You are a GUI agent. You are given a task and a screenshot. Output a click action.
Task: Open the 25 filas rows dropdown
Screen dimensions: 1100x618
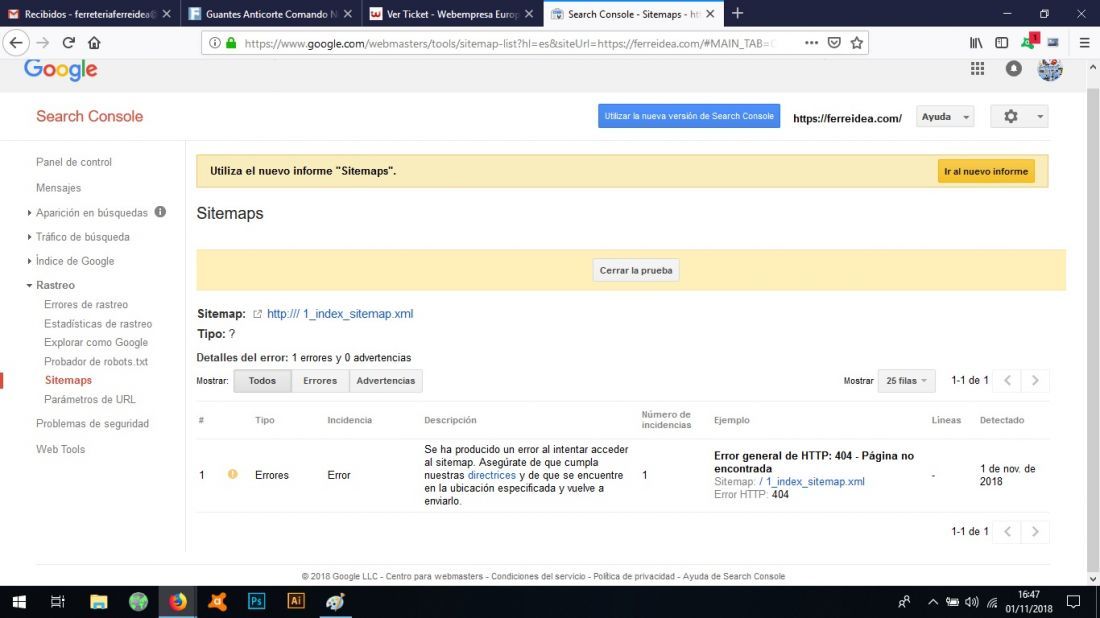(906, 380)
